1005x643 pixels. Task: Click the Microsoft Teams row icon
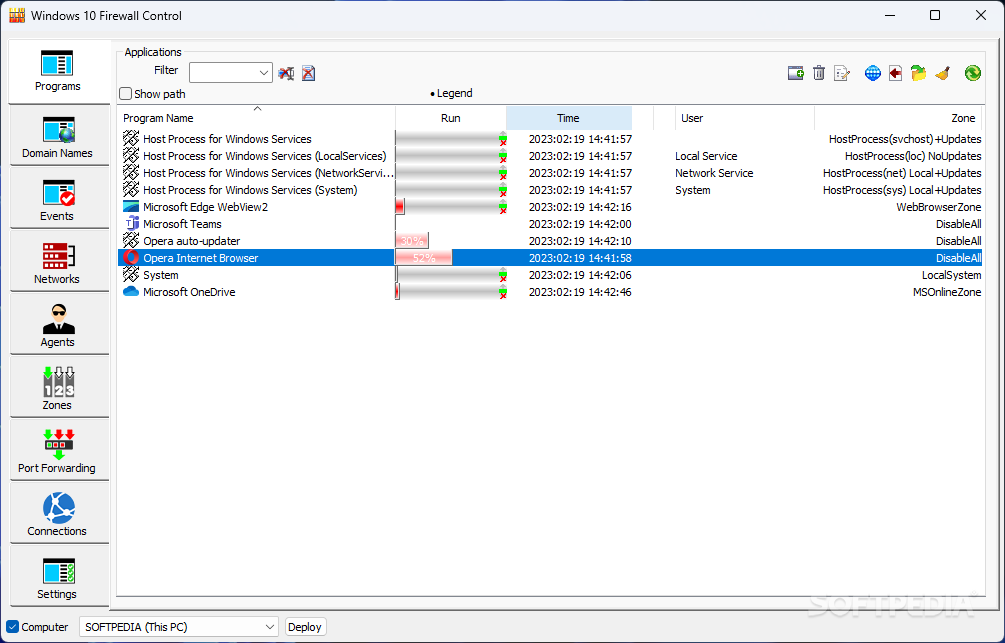click(x=131, y=224)
